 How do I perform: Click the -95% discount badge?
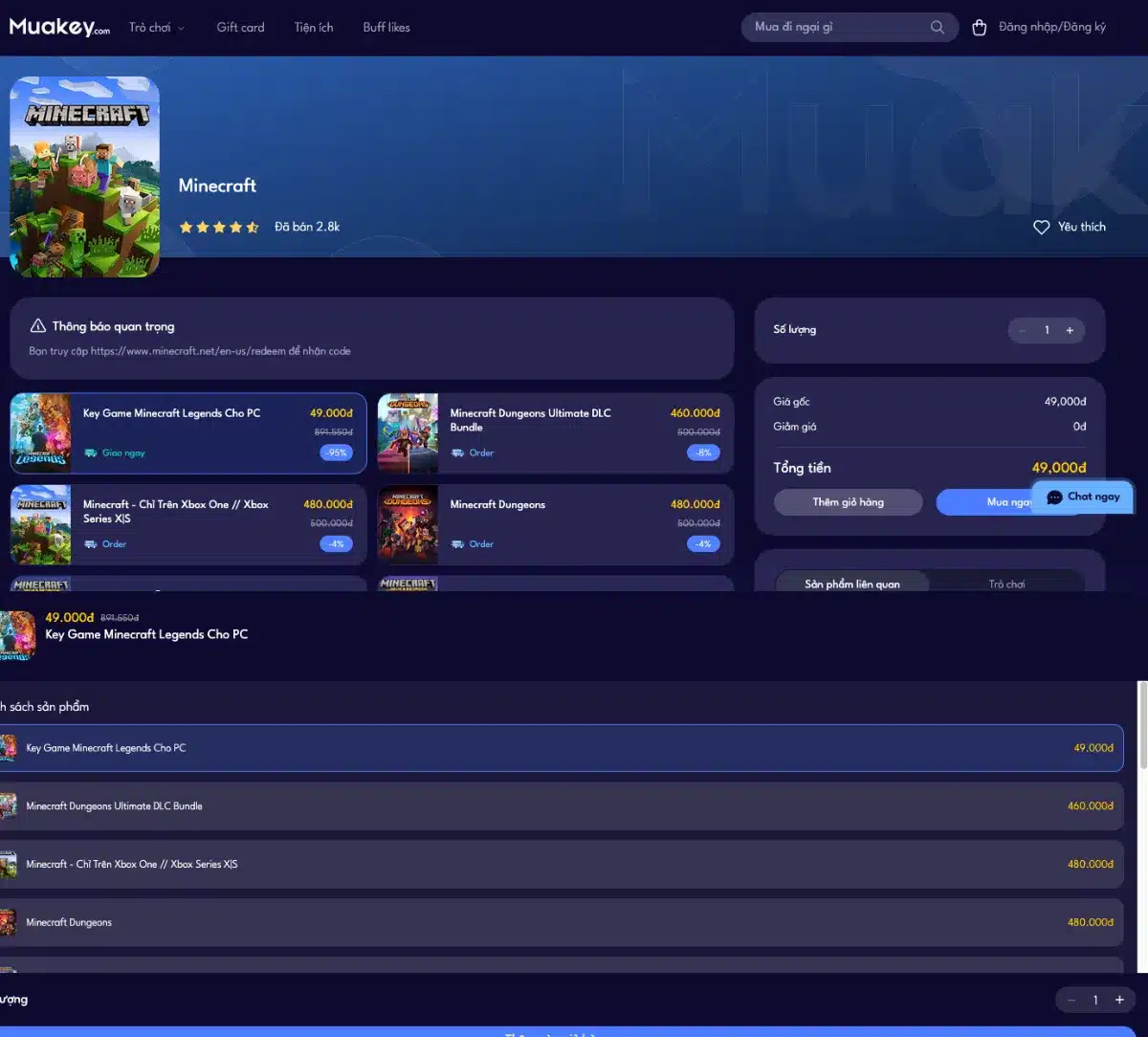point(336,452)
